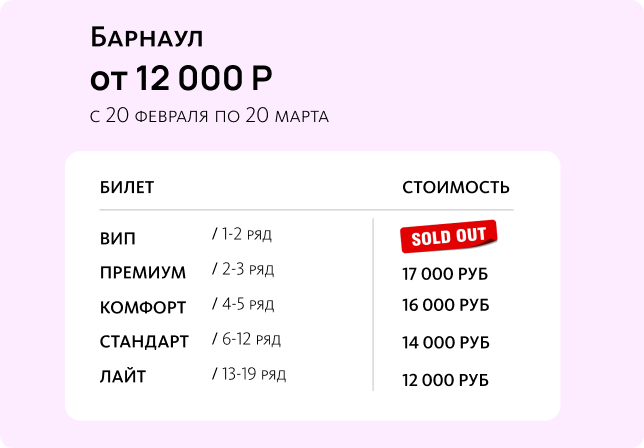
Task: Choose the ПРЕМИУМ ticket type
Action: pyautogui.click(x=143, y=273)
